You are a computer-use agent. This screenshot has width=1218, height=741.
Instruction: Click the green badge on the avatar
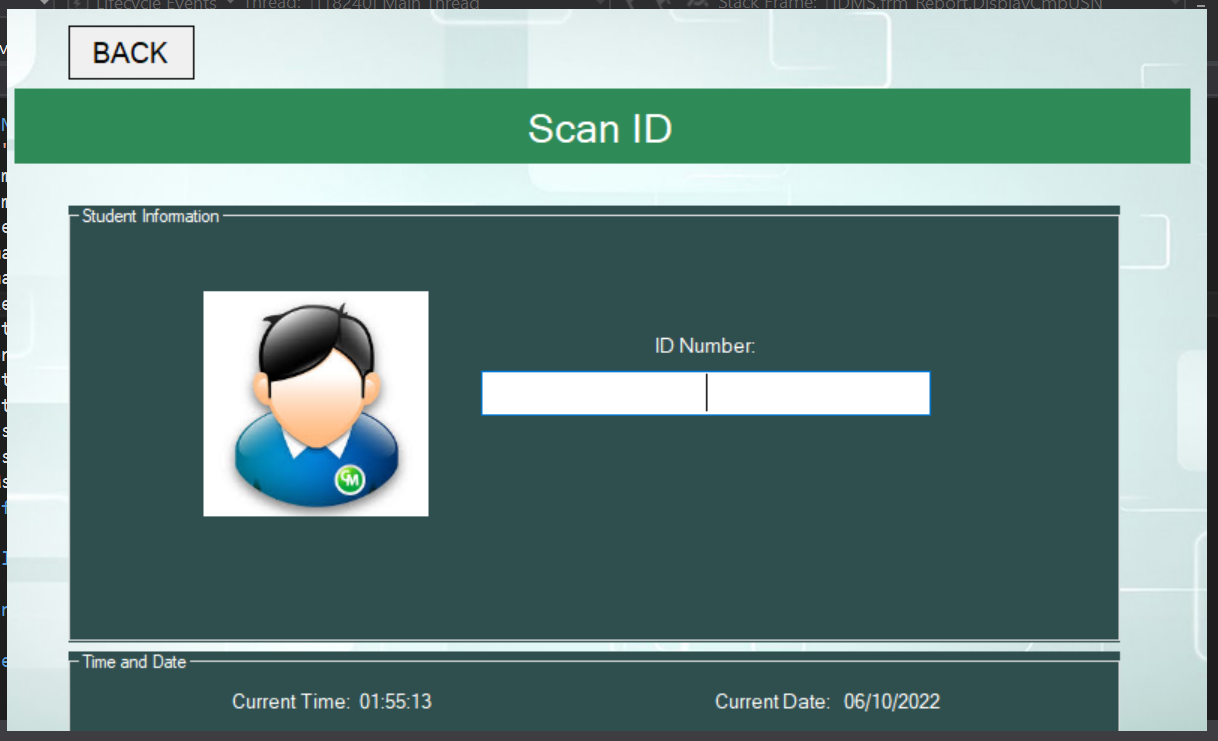coord(350,480)
